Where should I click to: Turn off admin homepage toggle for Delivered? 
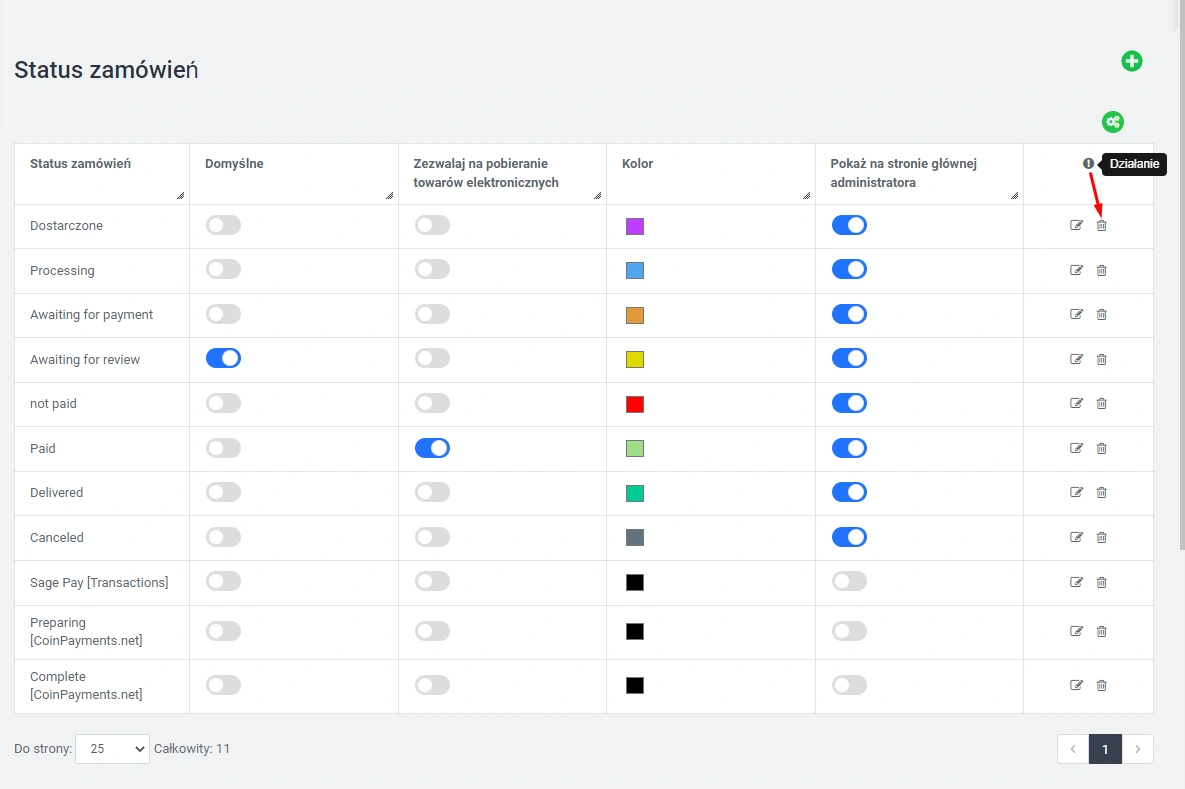[x=849, y=492]
